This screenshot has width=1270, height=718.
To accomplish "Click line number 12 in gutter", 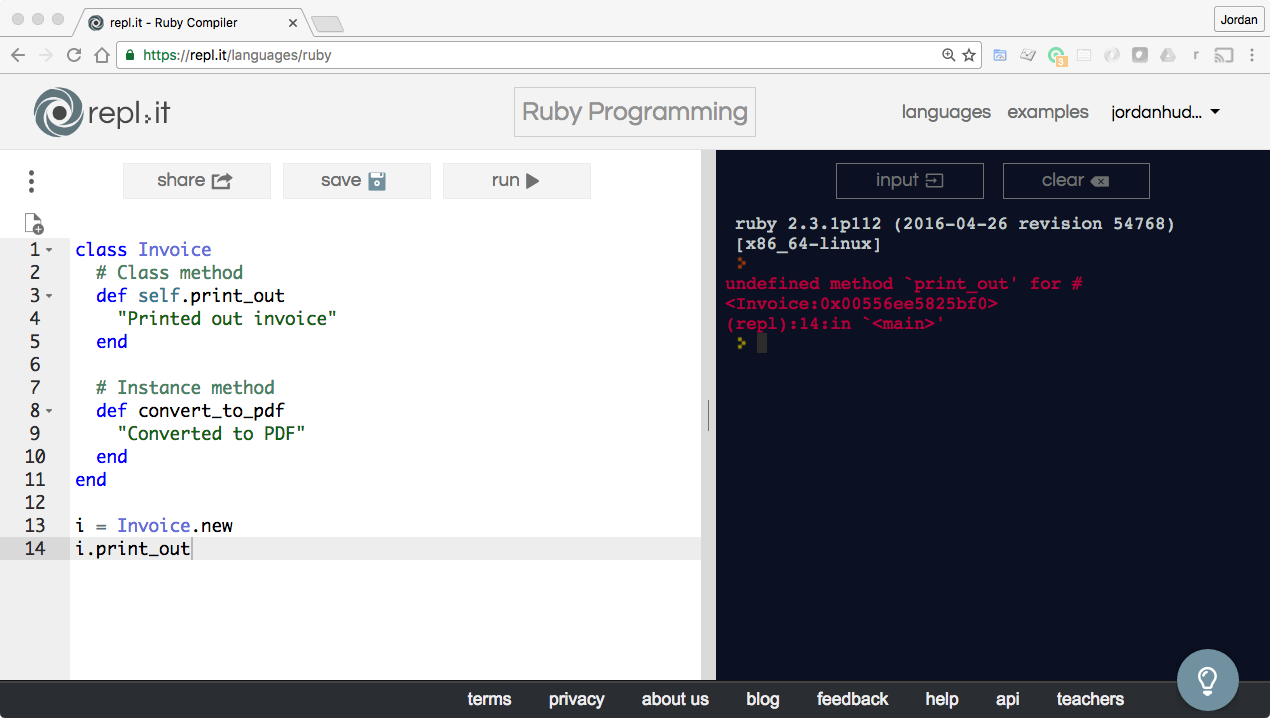I will click(34, 503).
